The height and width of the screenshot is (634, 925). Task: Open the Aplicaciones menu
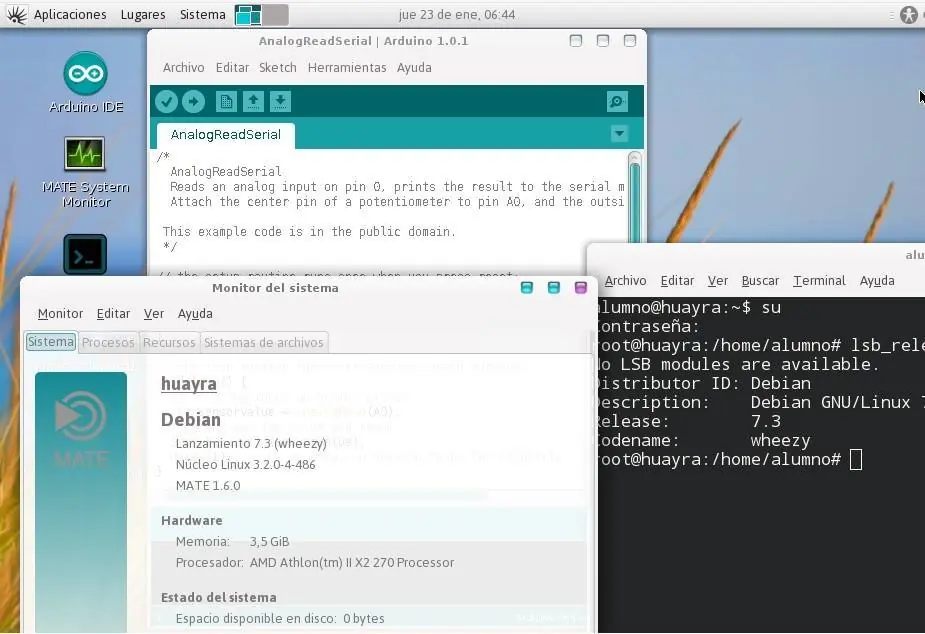[x=70, y=15]
